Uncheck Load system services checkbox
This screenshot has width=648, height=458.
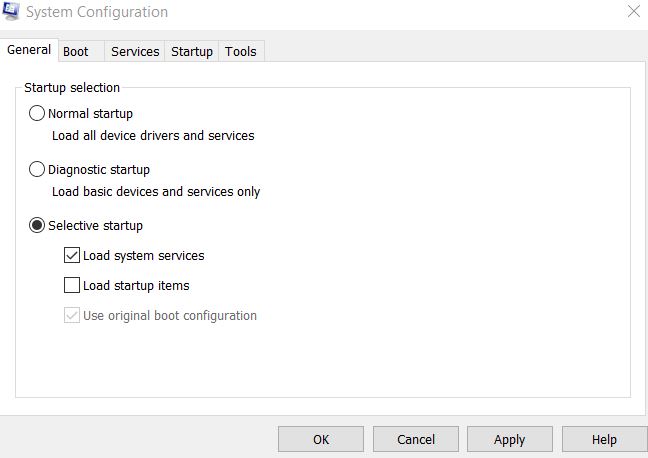point(72,255)
